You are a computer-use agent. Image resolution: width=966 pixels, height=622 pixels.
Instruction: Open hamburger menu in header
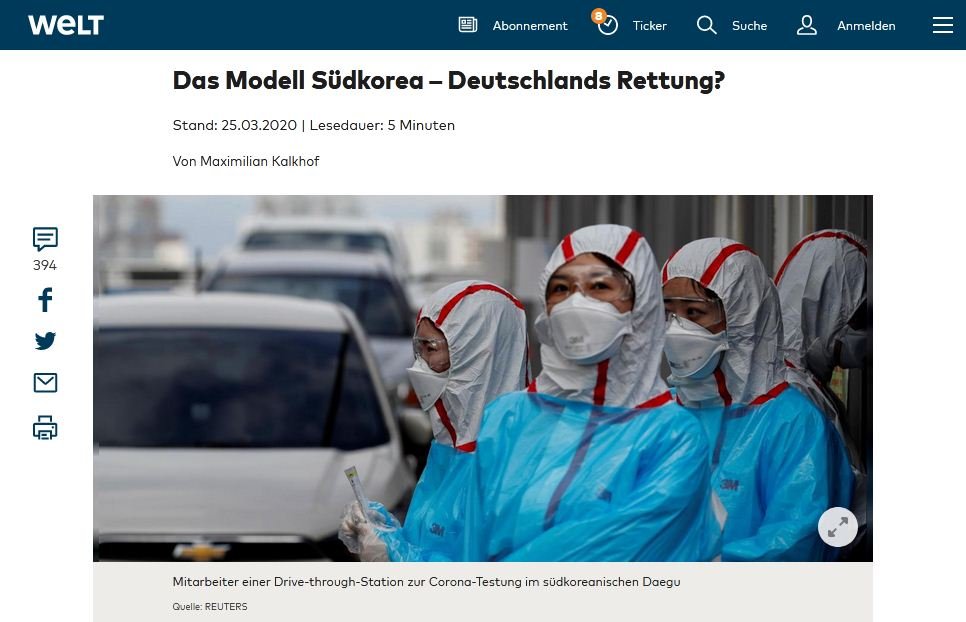coord(943,25)
